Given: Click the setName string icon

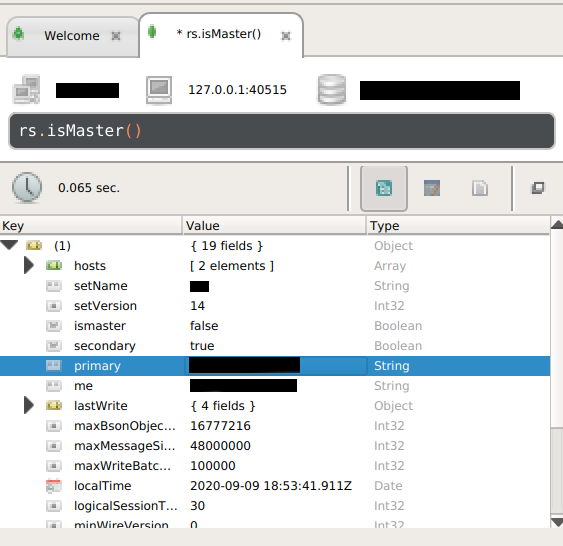Looking at the screenshot, I should 54,286.
